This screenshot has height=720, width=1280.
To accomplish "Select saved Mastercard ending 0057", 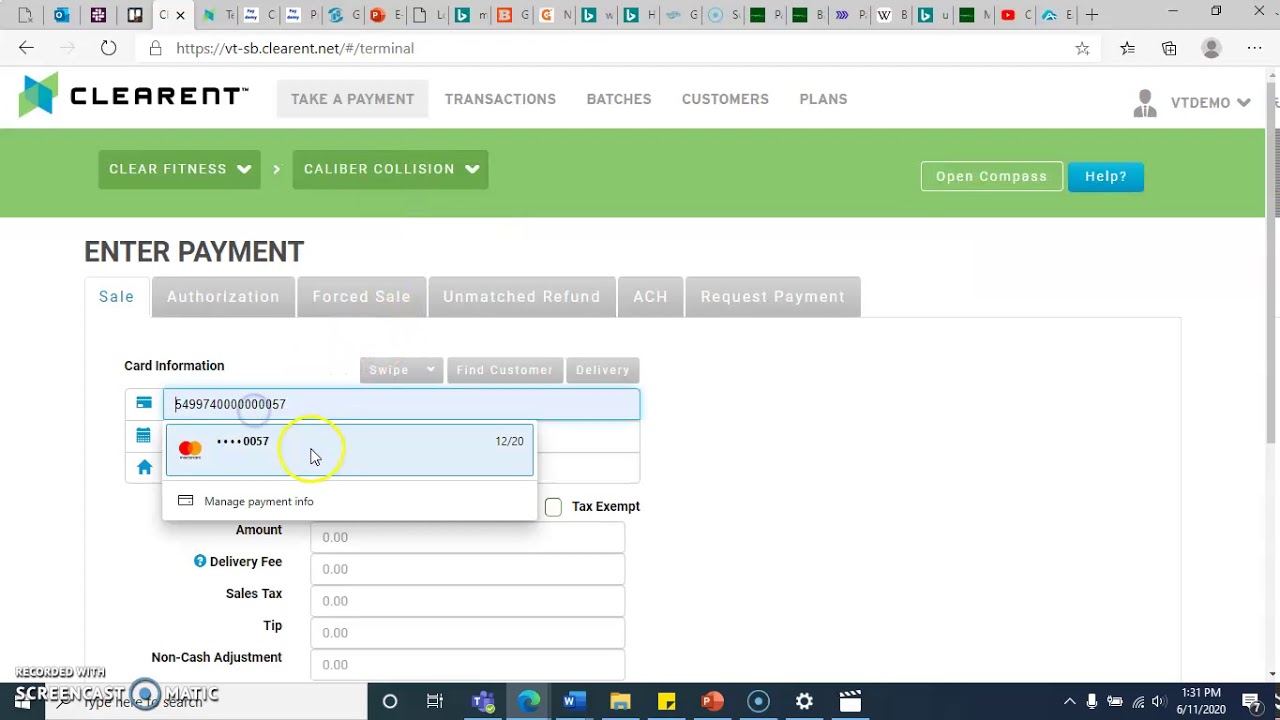I will [350, 450].
